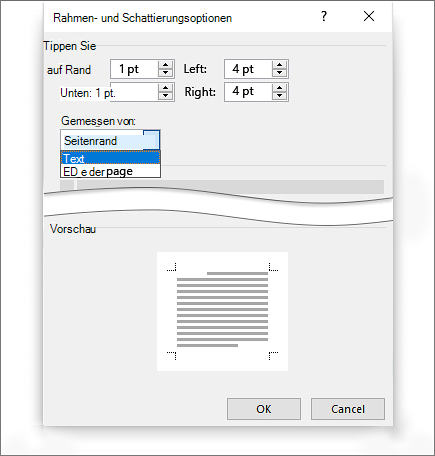
Task: Click the Vorschau page preview thumbnail
Action: (x=222, y=311)
